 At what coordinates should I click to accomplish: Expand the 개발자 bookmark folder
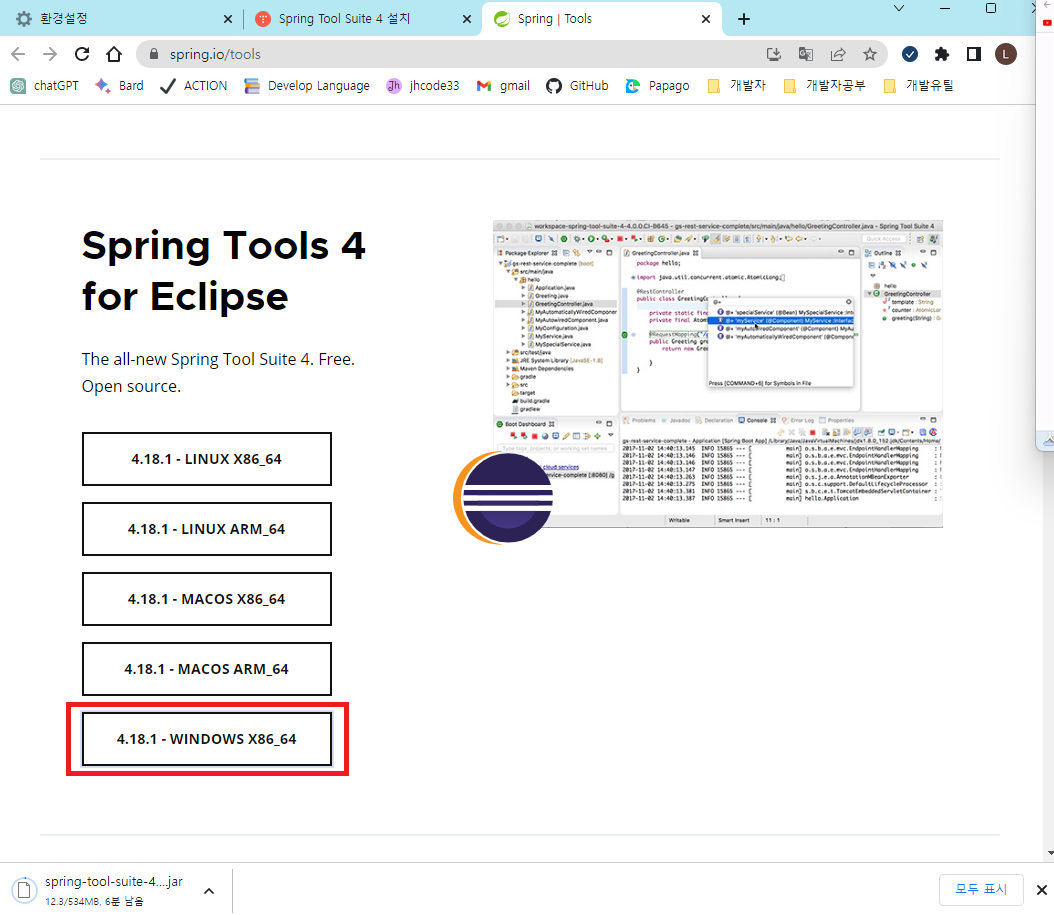pos(737,86)
